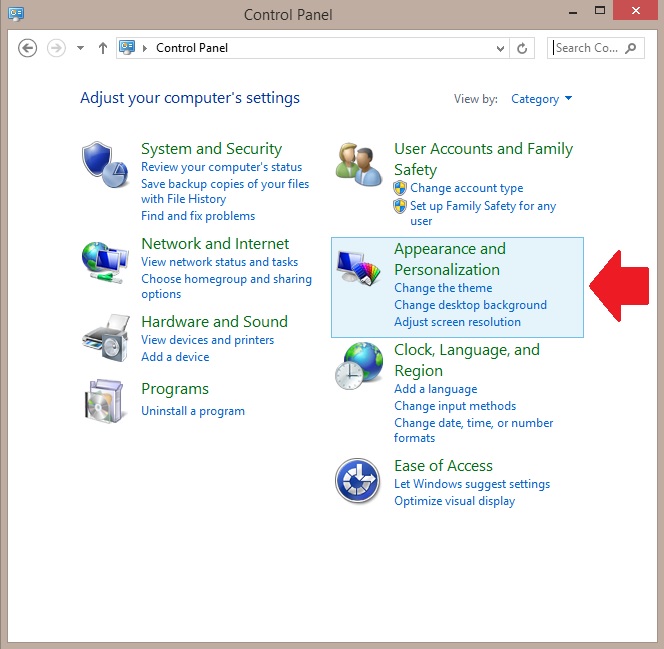Viewport: 664px width, 649px height.
Task: Open the Appearance and Personalization monitor icon
Action: tap(359, 268)
